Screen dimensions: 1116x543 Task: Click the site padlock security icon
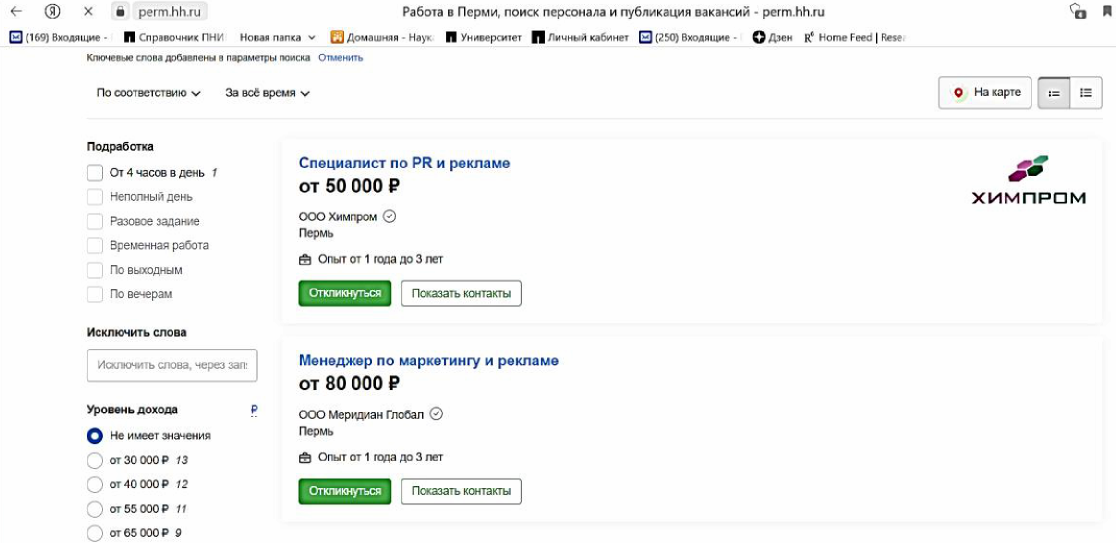coord(120,12)
